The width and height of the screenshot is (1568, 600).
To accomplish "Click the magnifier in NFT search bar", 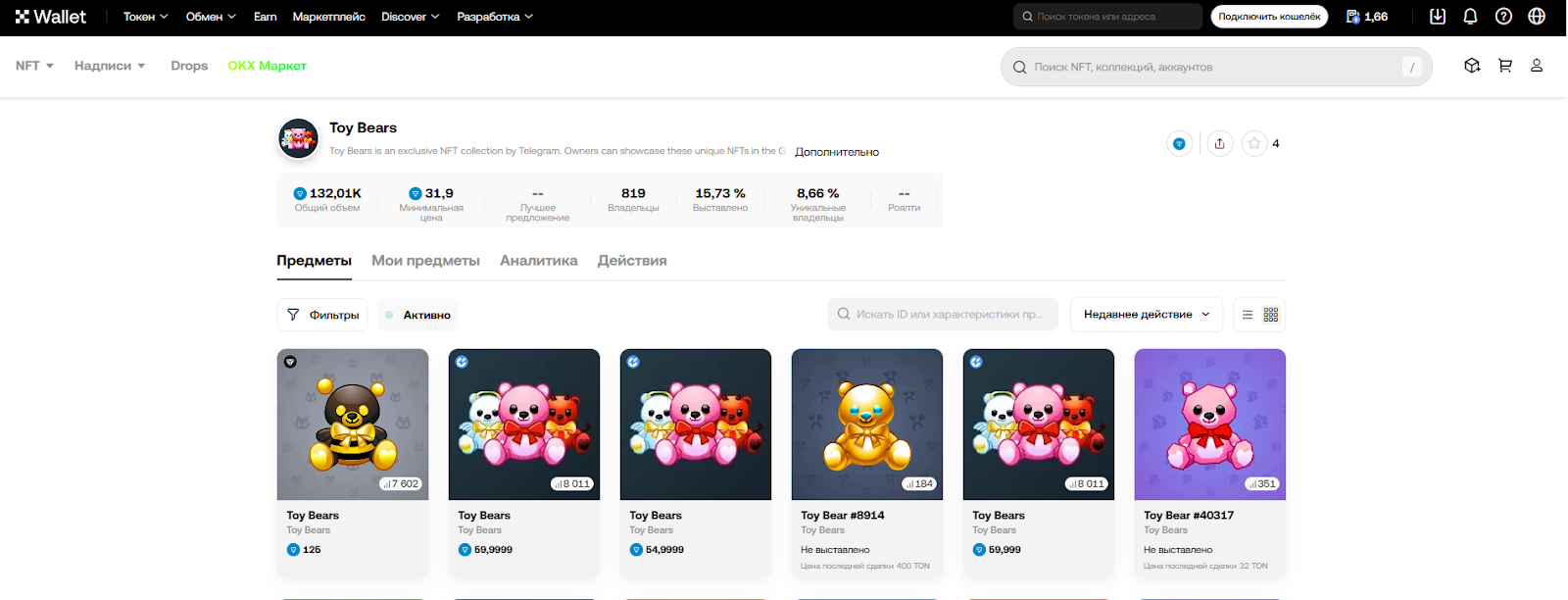I will 1019,67.
